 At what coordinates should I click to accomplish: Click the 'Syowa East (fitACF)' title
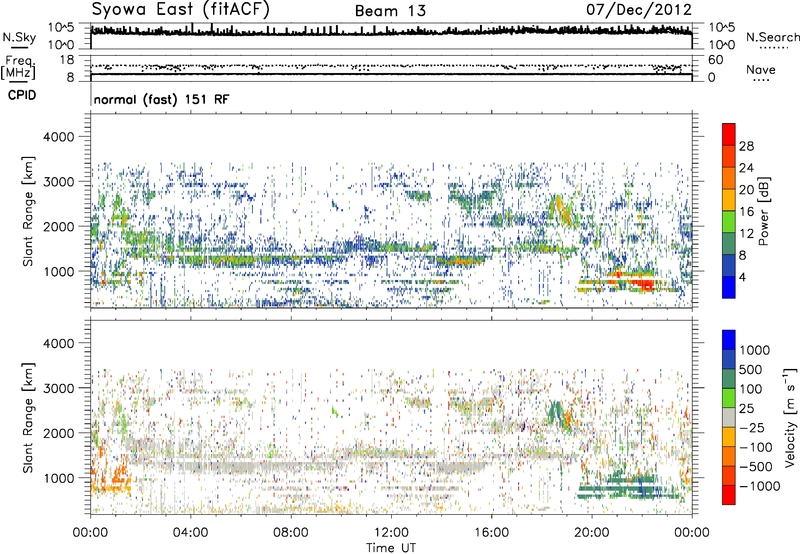click(x=180, y=9)
